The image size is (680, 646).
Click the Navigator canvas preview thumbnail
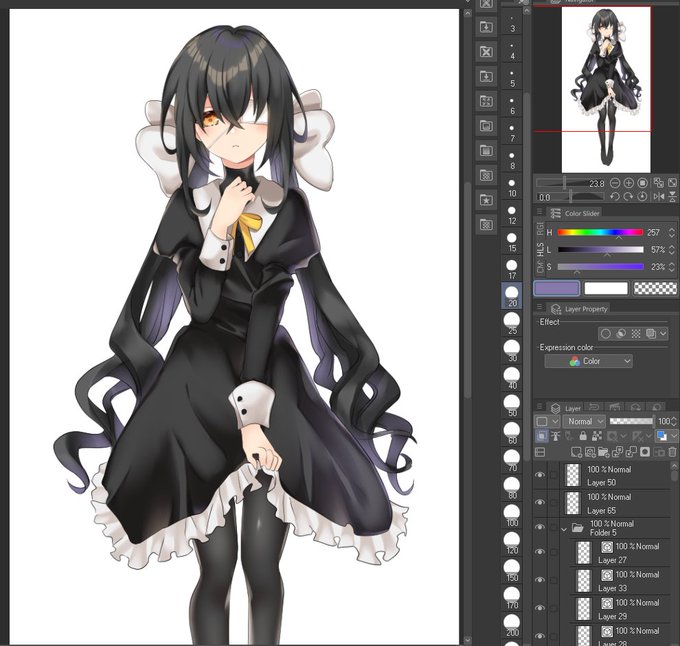tap(606, 90)
